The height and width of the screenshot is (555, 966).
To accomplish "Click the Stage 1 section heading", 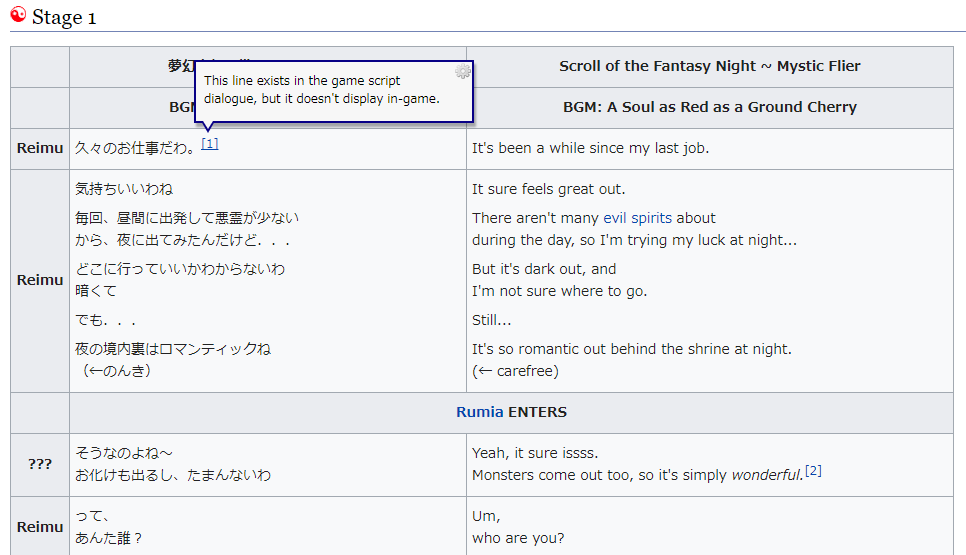I will [x=64, y=17].
